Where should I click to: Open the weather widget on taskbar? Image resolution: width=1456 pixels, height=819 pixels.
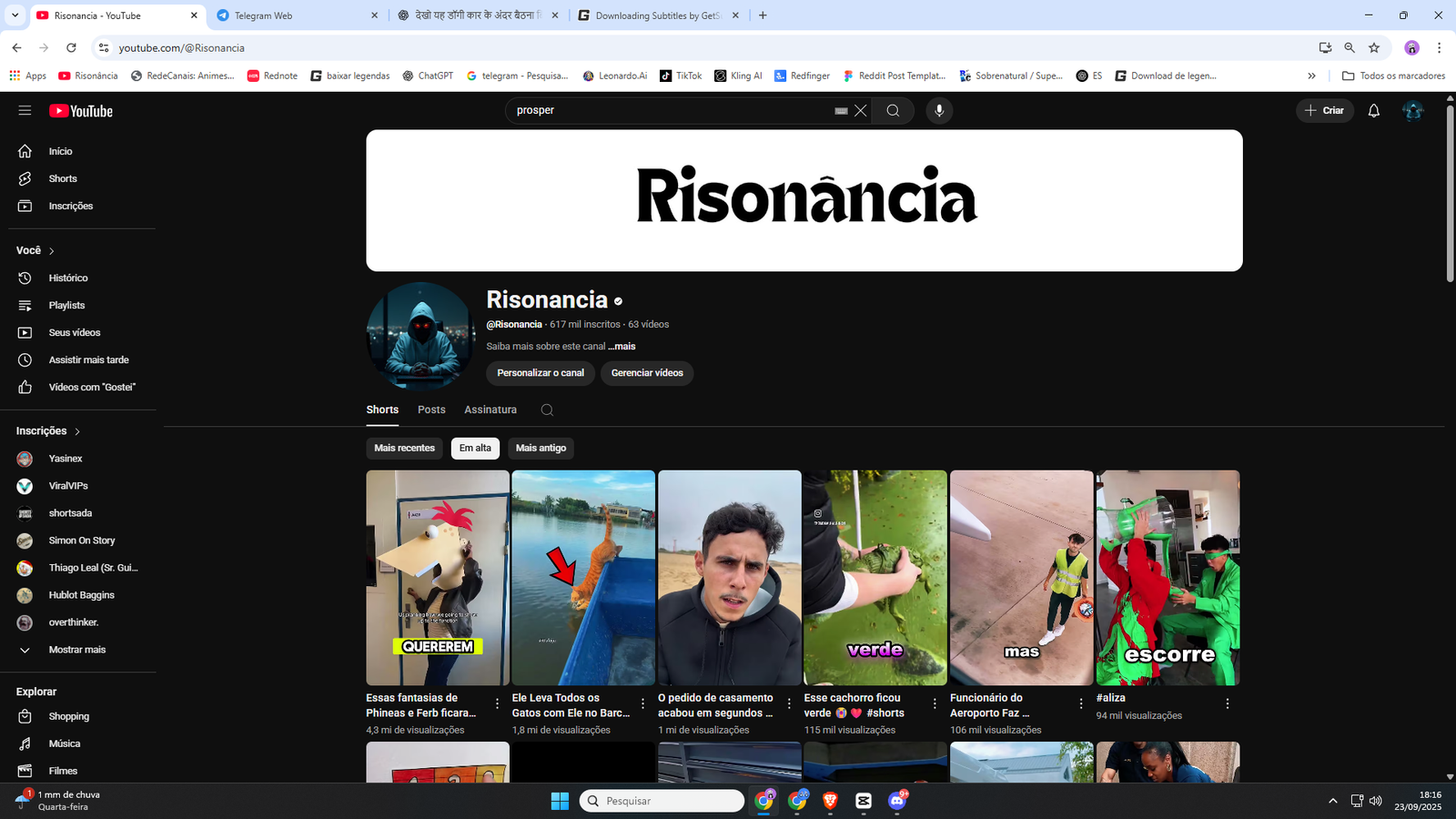[59, 801]
